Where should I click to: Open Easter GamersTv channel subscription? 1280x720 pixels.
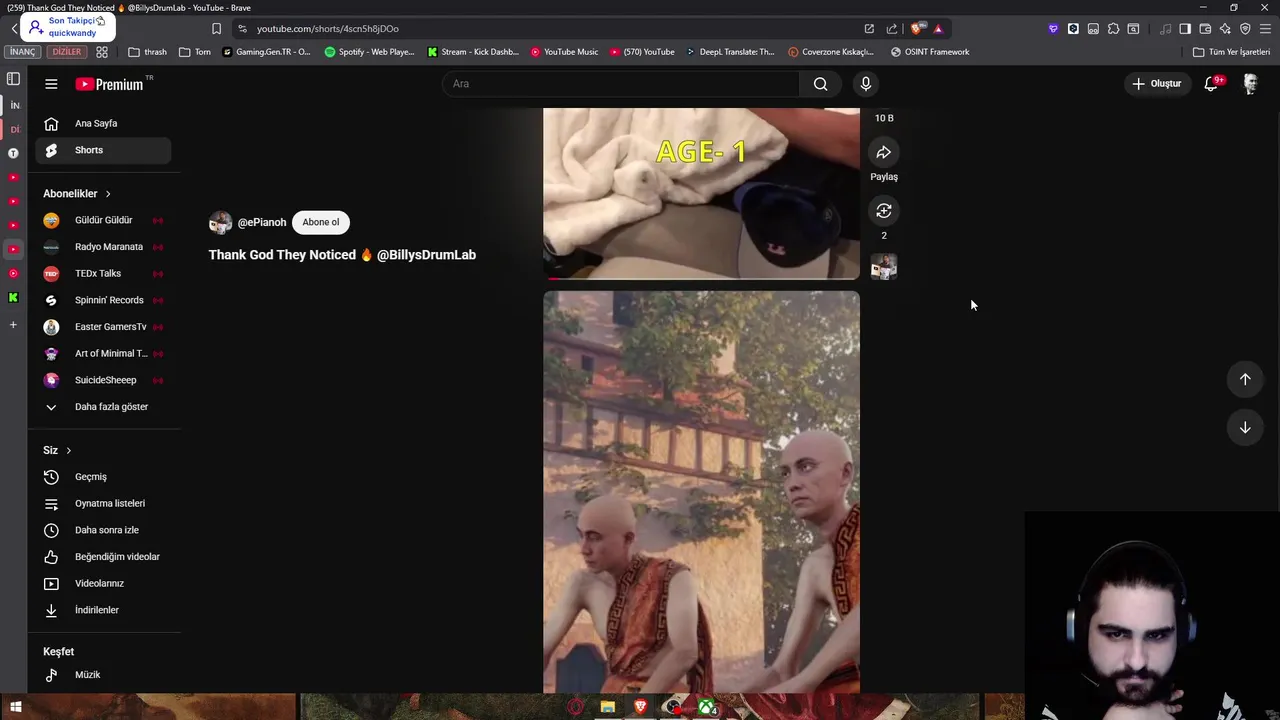pyautogui.click(x=103, y=327)
